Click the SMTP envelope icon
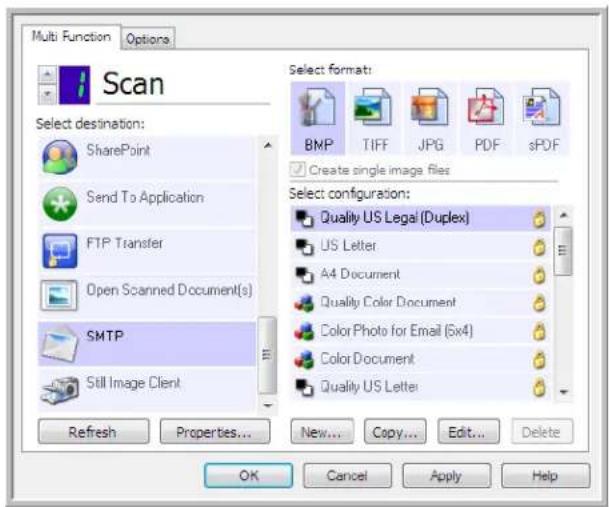Screen dimensions: 609x507 [59, 343]
